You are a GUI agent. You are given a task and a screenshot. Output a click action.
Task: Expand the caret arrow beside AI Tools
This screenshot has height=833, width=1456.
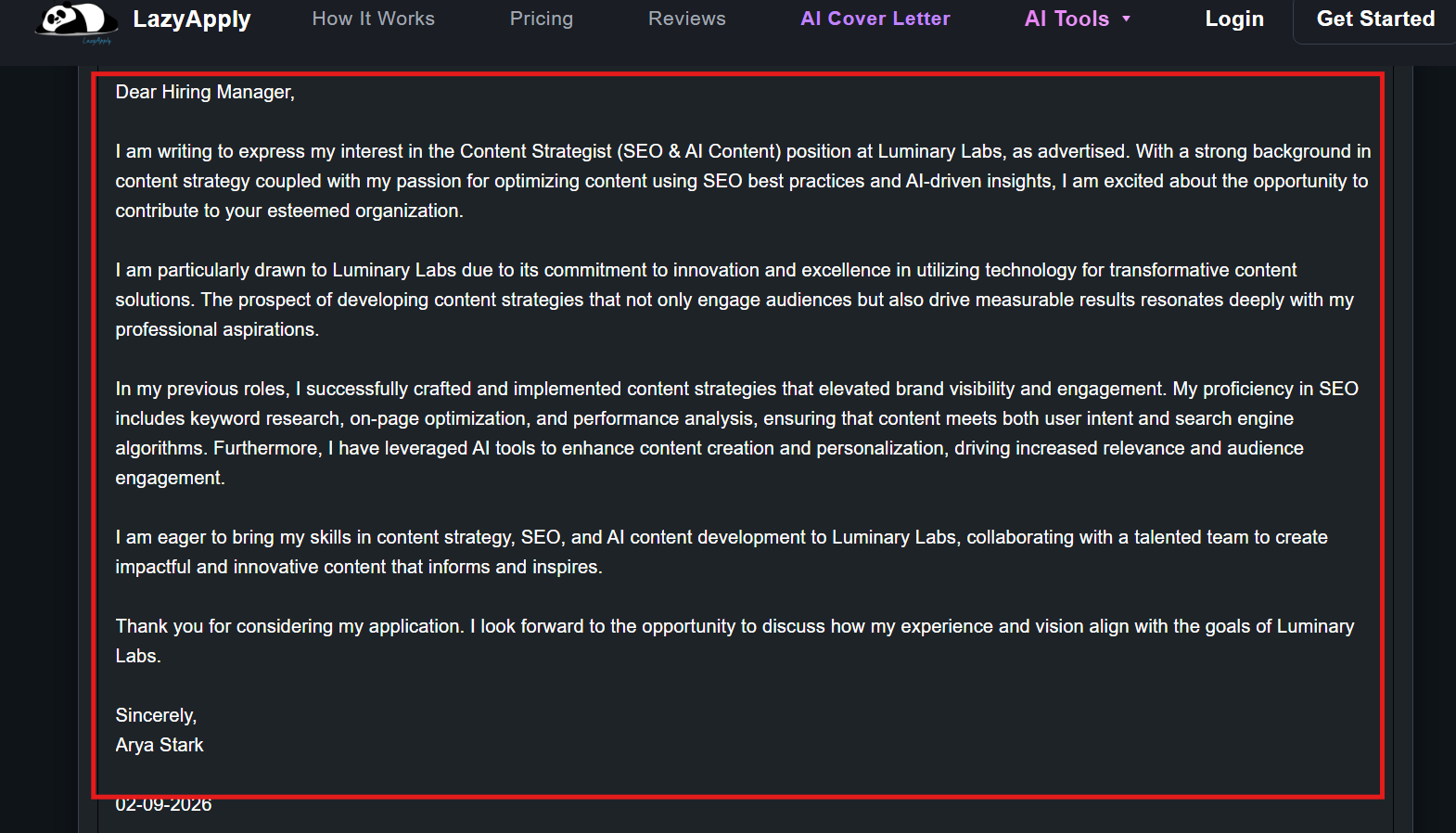click(x=1127, y=19)
